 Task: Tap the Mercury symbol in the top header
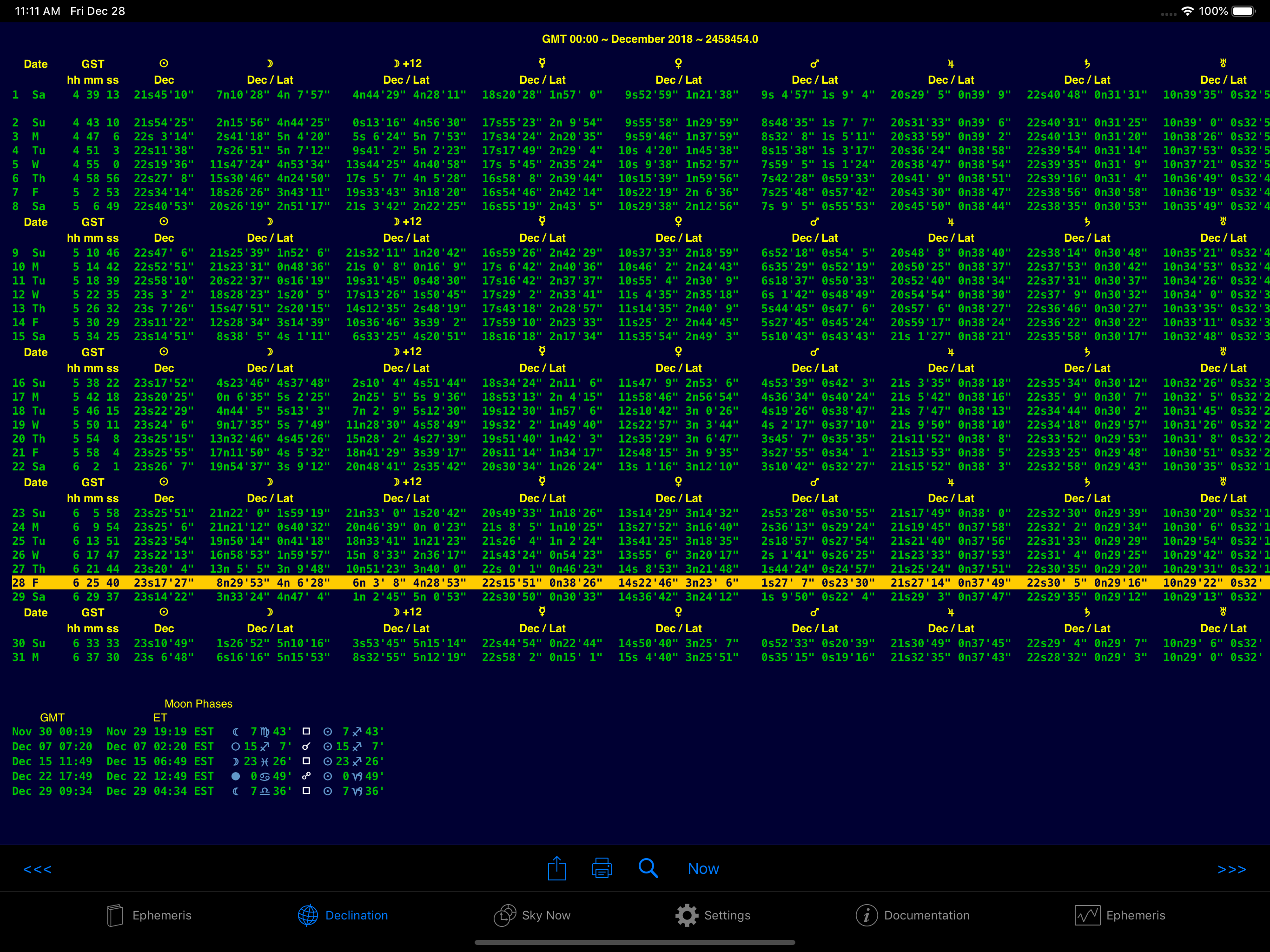(x=542, y=63)
